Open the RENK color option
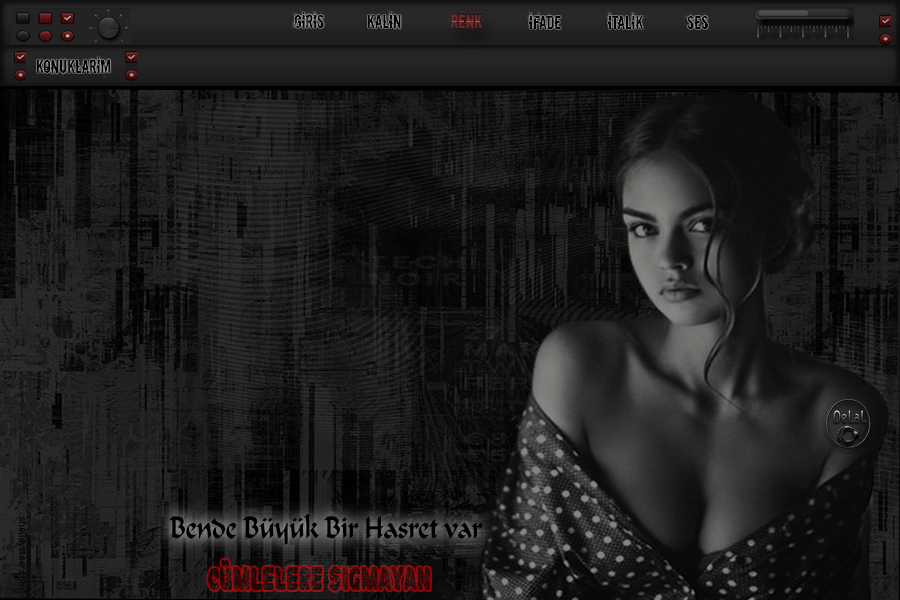This screenshot has height=600, width=900. pos(466,22)
